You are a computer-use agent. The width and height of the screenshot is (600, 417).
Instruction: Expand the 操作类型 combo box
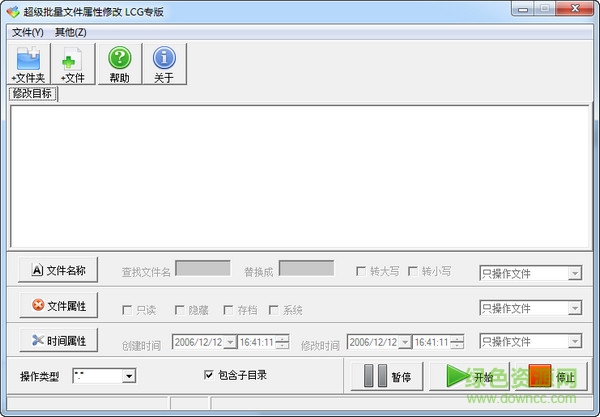(x=129, y=376)
